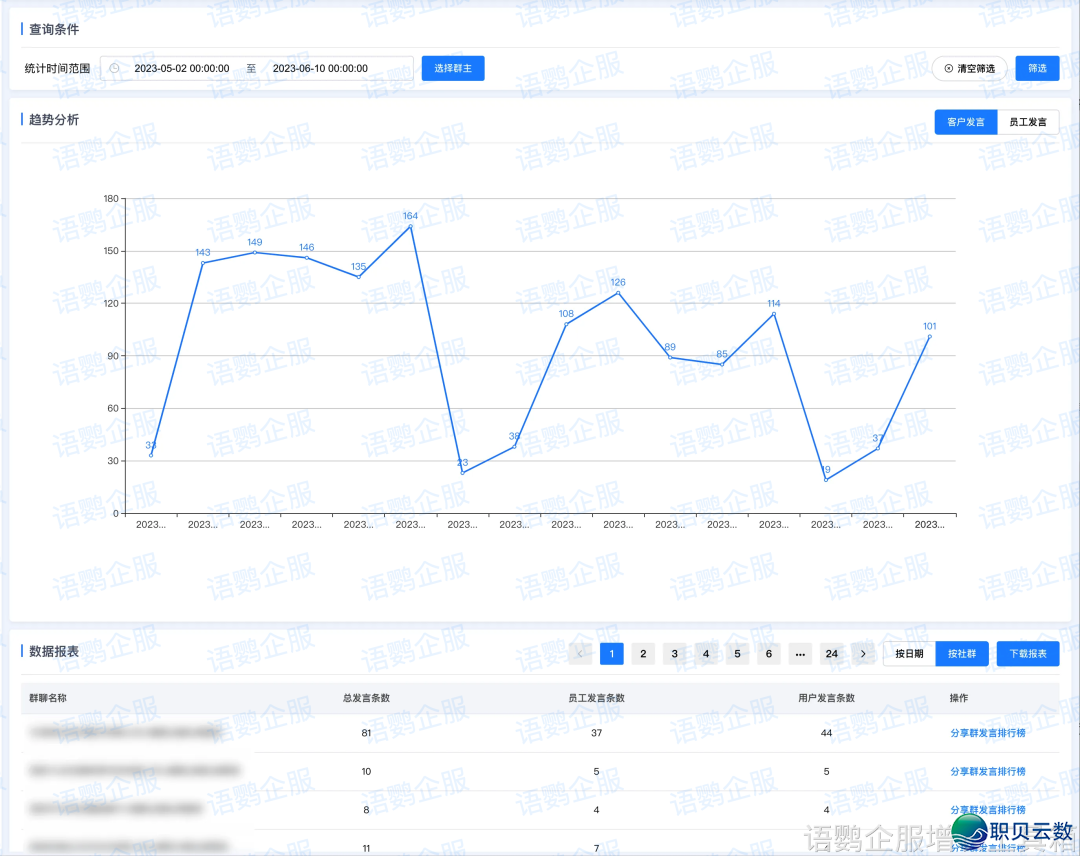Click the 164 peak data point
Screen dimensions: 1080x856
click(x=410, y=227)
